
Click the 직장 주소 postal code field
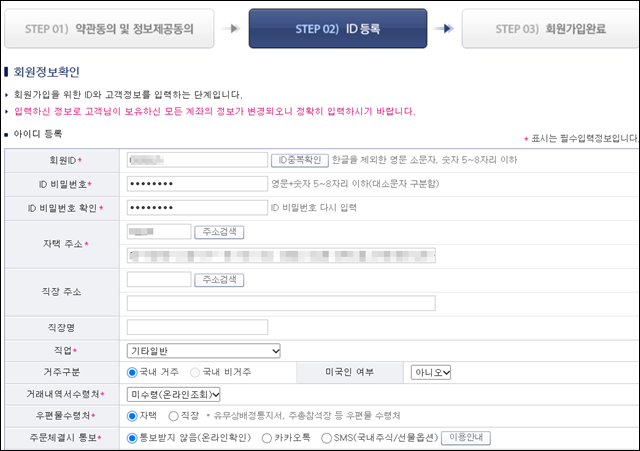(159, 279)
